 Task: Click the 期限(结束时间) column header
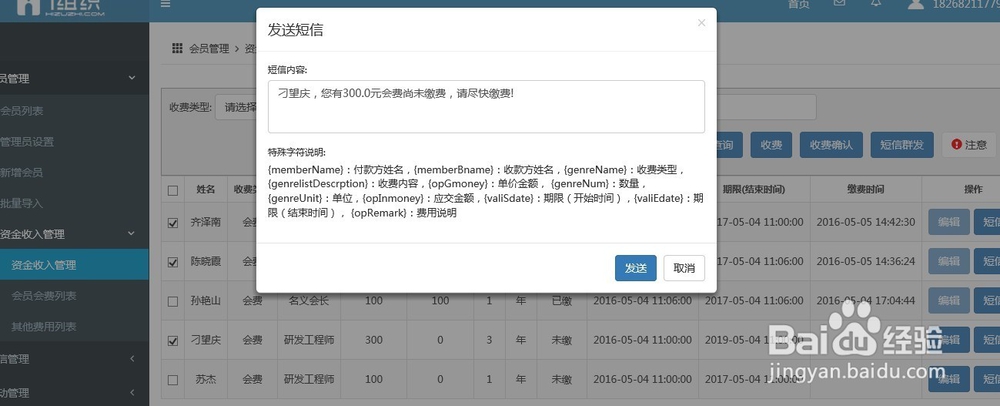[754, 189]
